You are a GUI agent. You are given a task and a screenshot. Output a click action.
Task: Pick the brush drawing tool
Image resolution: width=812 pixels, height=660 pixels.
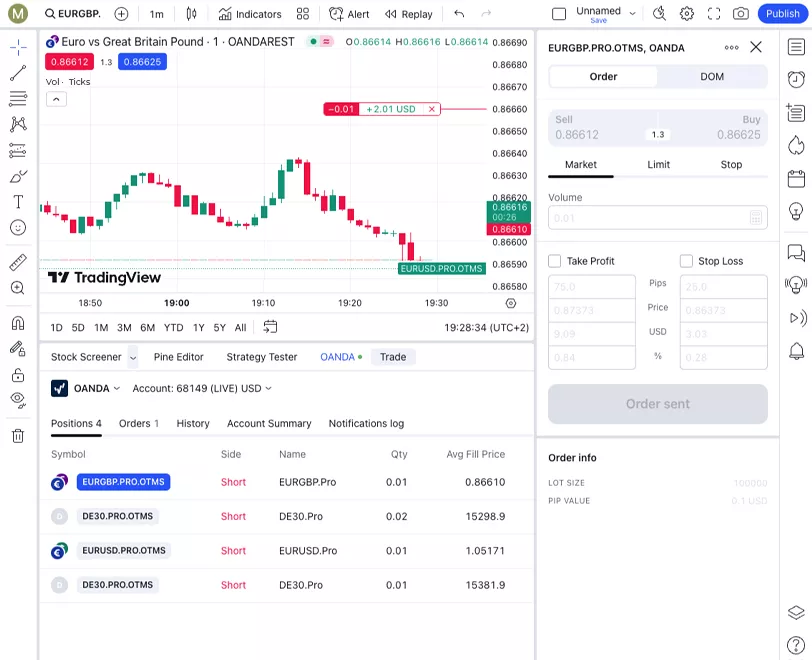click(16, 176)
